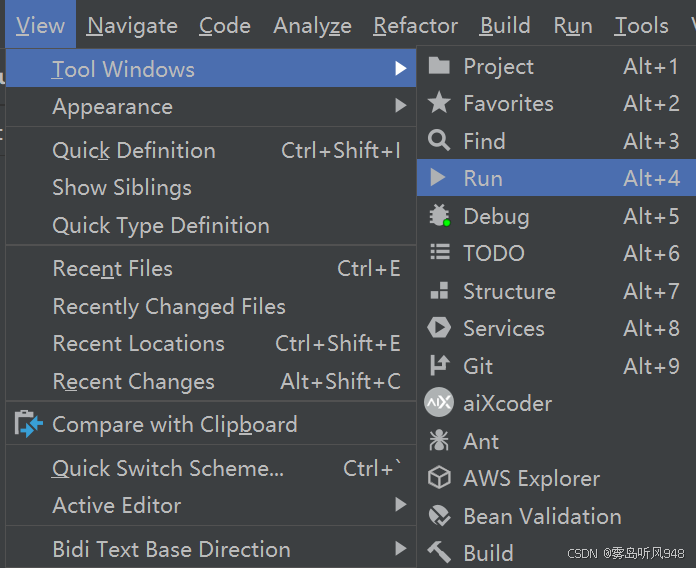Click the Debug bug icon
This screenshot has height=568, width=696.
439,216
